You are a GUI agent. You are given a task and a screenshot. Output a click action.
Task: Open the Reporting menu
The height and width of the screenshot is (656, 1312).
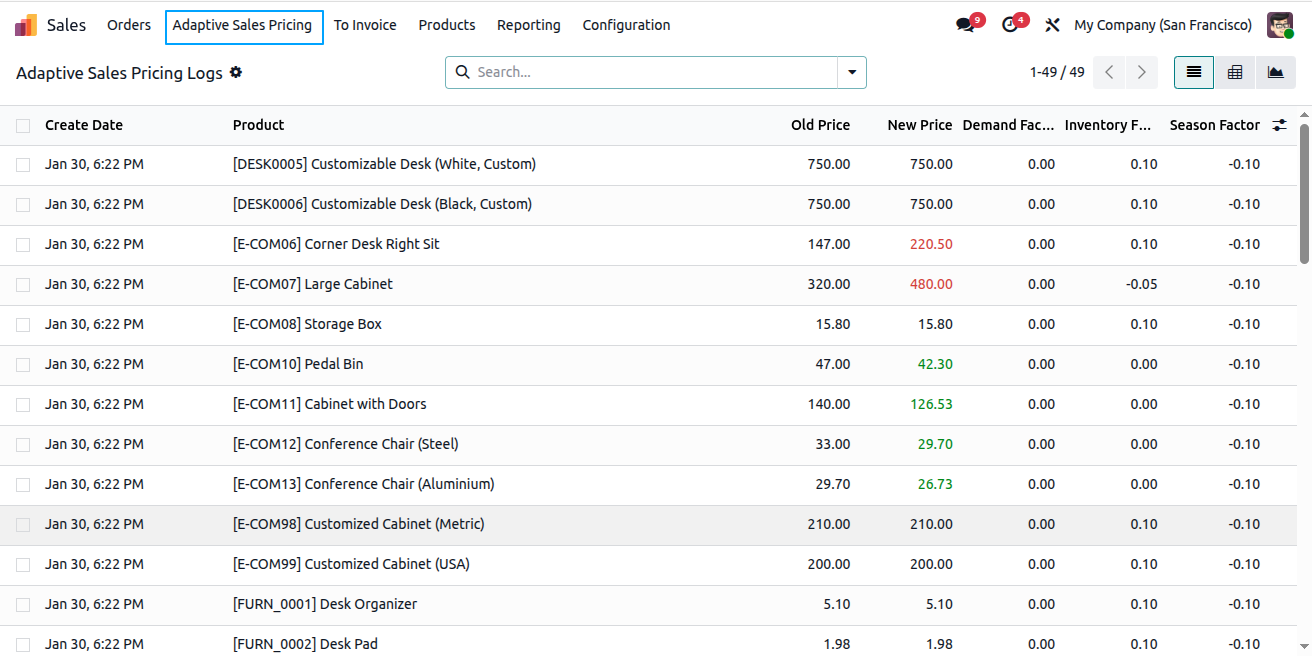pos(529,25)
